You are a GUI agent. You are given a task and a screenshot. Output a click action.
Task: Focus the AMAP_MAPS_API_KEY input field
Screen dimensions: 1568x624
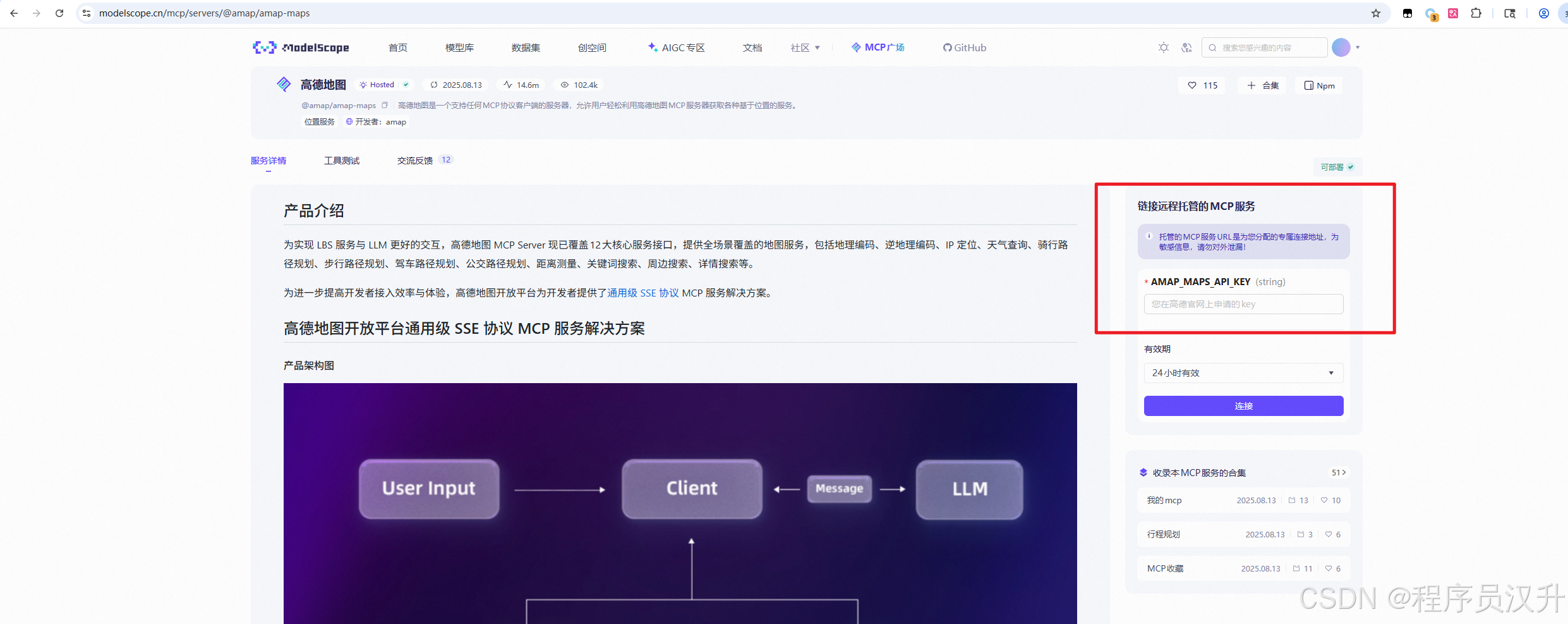[x=1243, y=304]
